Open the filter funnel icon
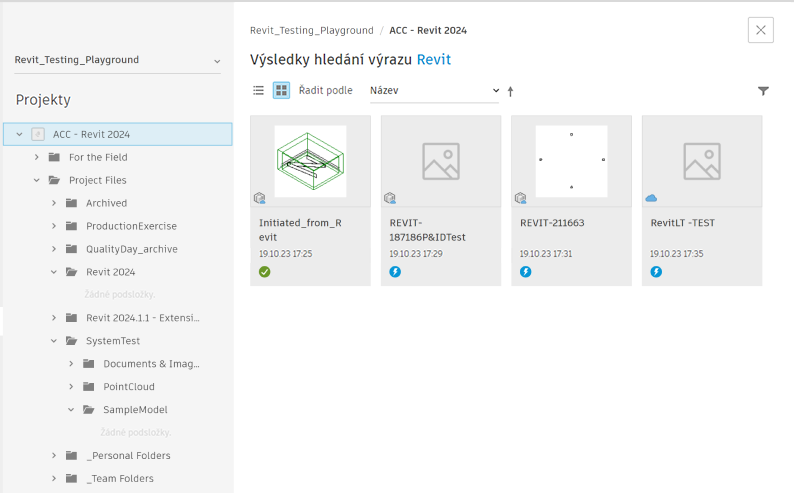 coord(763,91)
